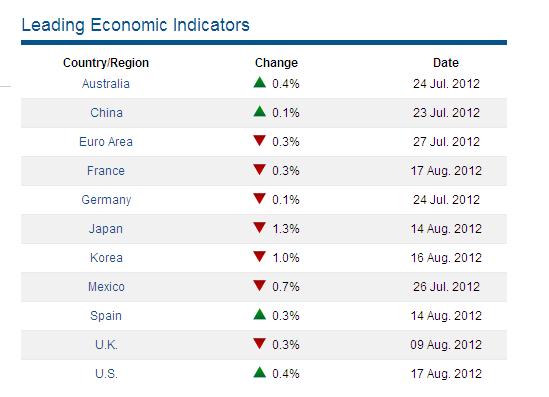Click green up arrow in Spain row

tap(259, 314)
